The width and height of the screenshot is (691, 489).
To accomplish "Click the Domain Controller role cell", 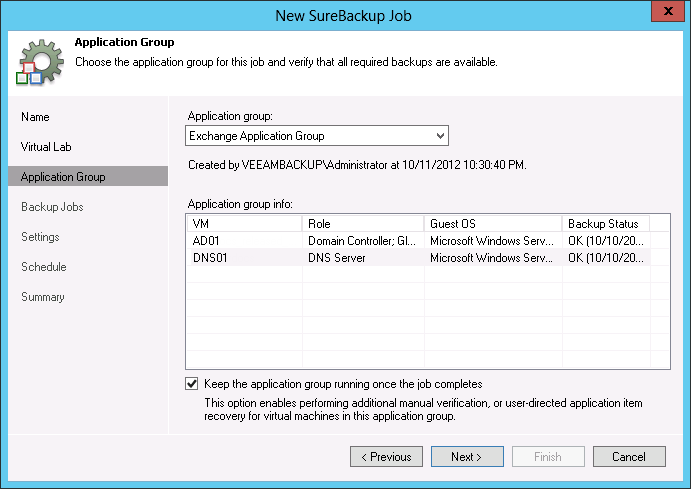I will coord(362,241).
